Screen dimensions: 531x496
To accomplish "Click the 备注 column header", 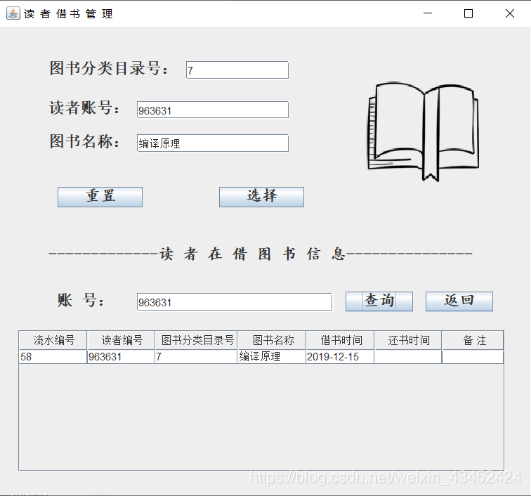I will click(x=473, y=340).
